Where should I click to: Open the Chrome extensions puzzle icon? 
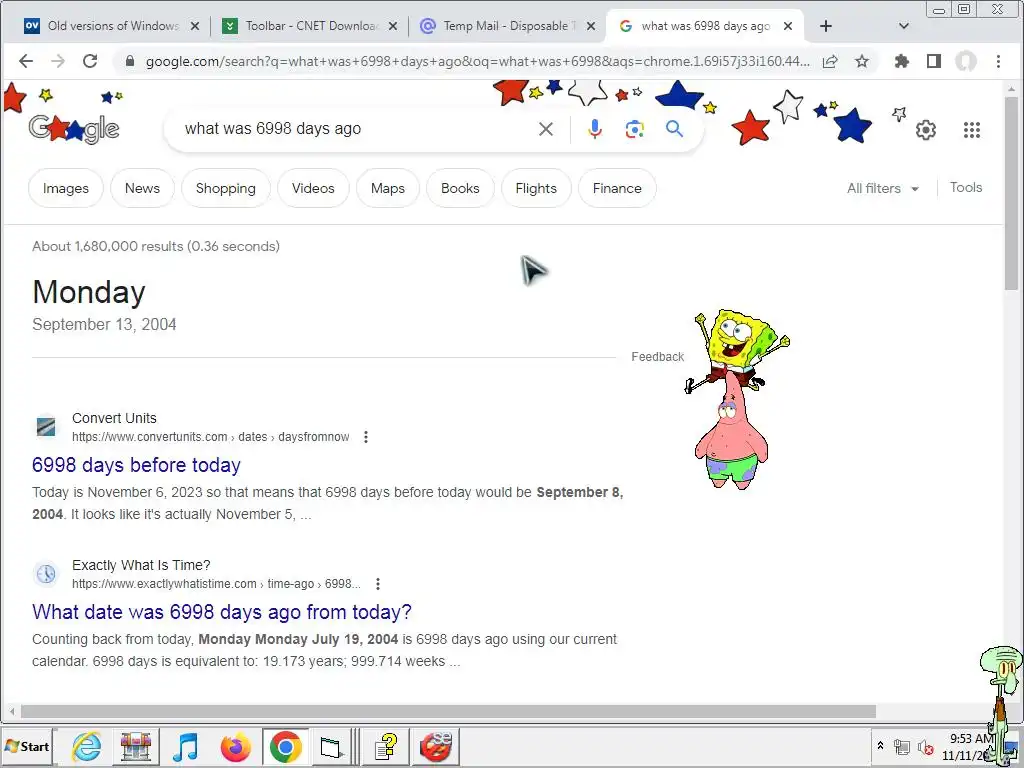902,61
